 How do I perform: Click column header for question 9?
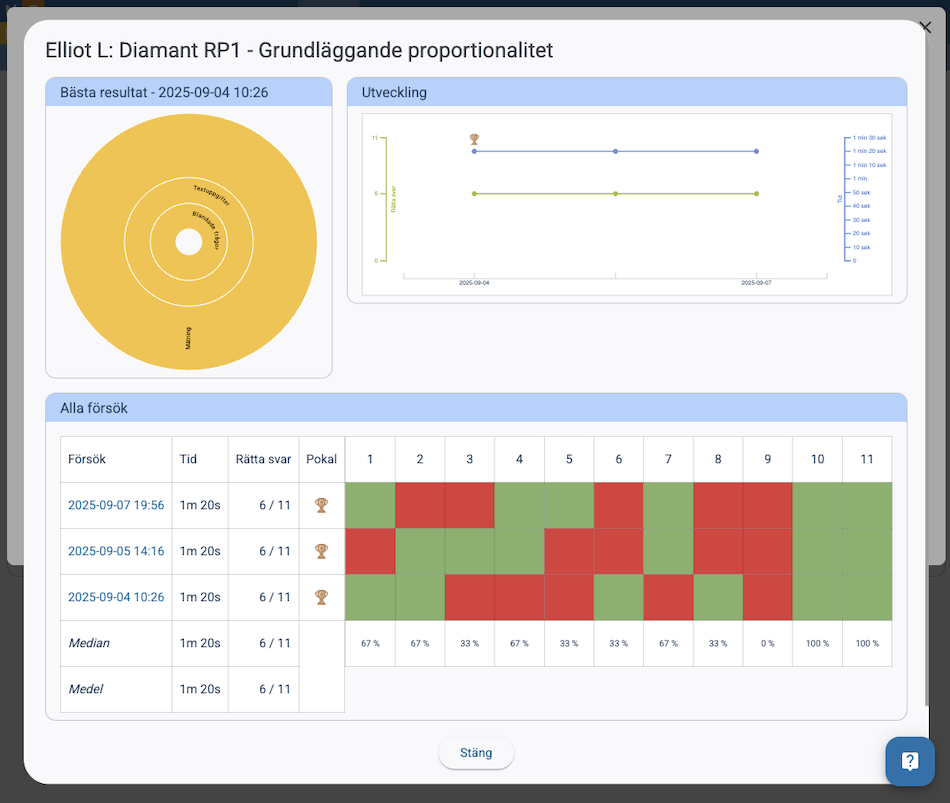coord(767,459)
